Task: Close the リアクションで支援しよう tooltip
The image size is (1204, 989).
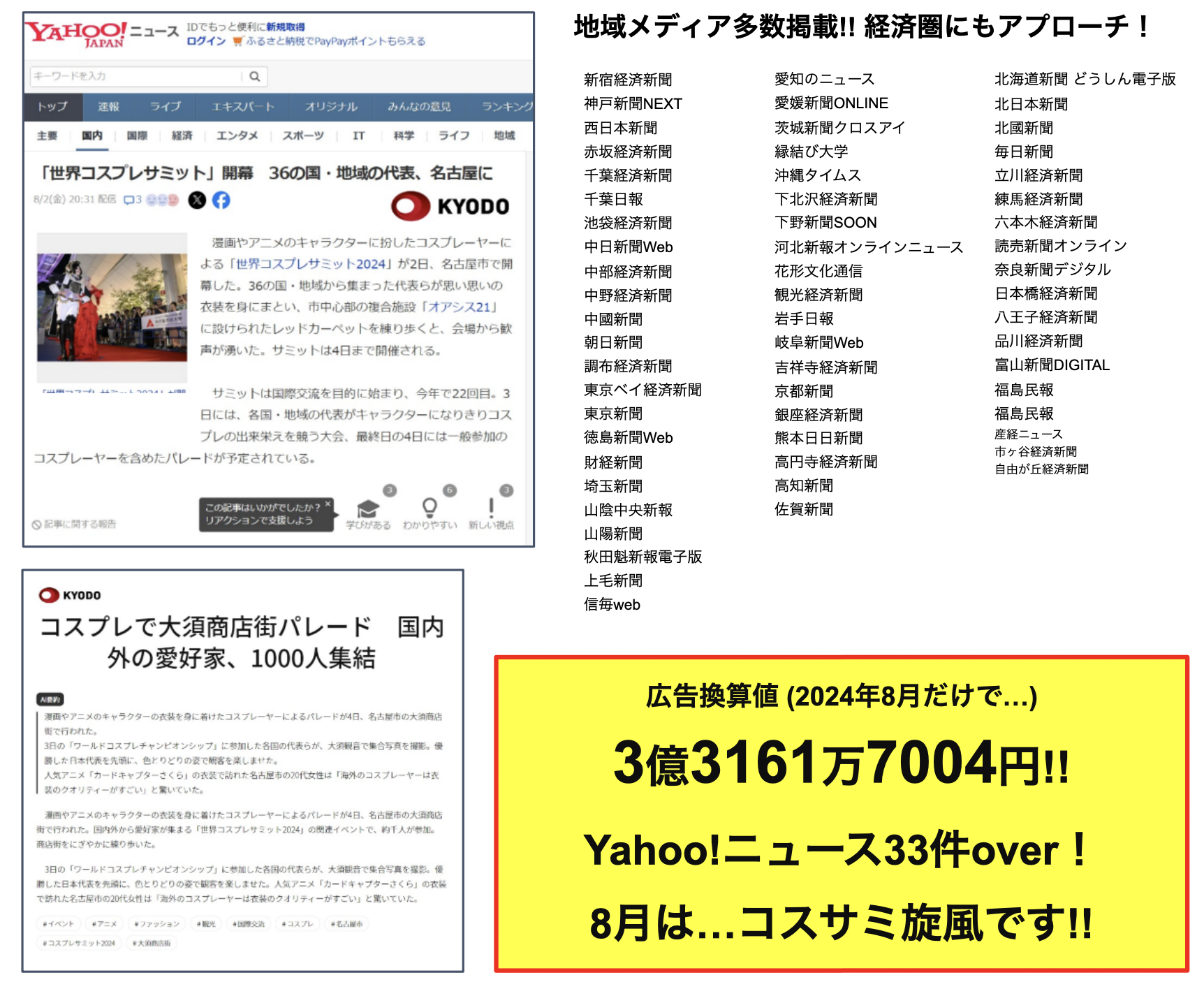Action: coord(328,503)
